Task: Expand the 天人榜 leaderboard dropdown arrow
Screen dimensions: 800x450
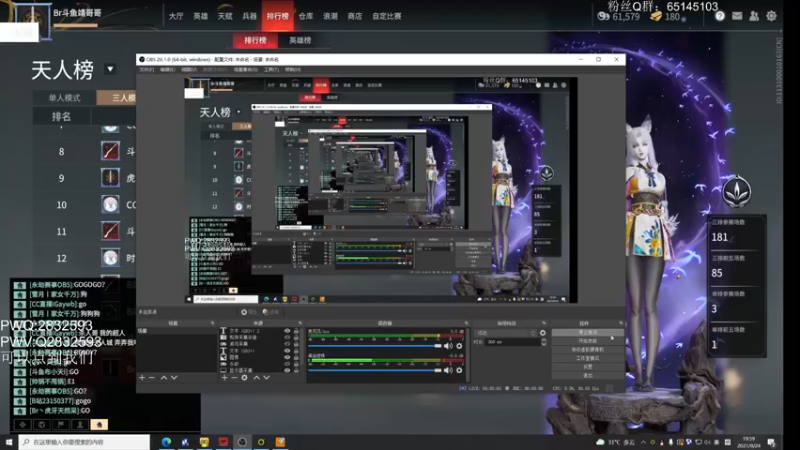Action: (x=110, y=69)
